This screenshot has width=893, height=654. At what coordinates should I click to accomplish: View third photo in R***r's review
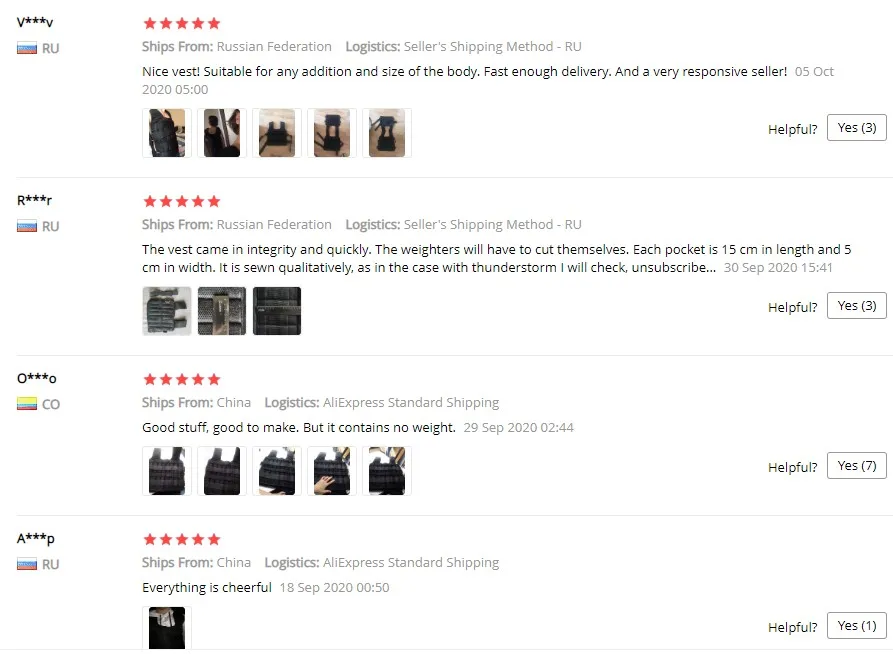click(277, 311)
